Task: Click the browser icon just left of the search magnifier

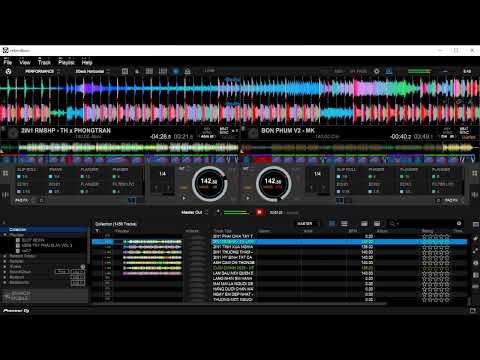Action: [x=377, y=223]
